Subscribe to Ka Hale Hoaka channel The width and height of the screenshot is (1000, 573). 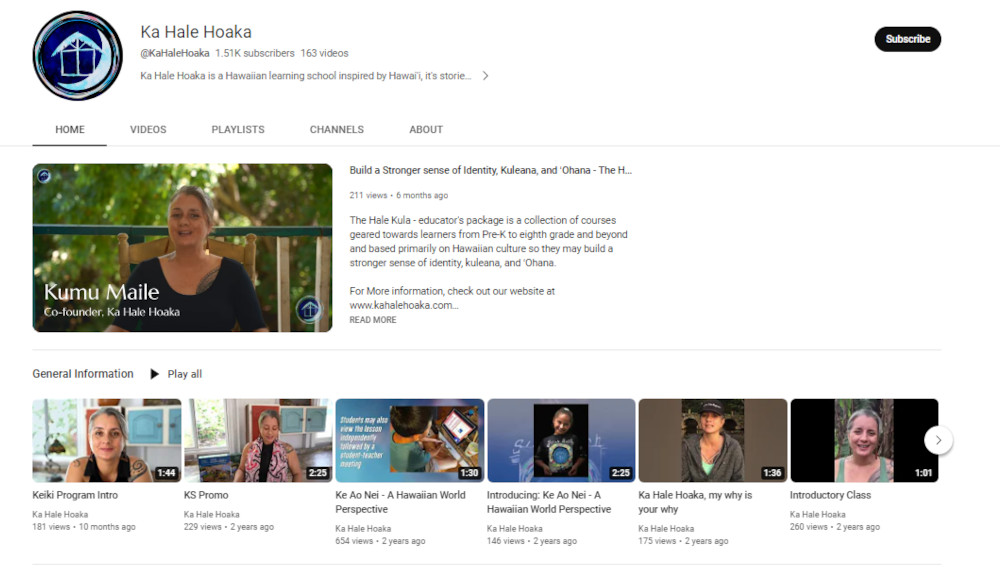tap(908, 39)
